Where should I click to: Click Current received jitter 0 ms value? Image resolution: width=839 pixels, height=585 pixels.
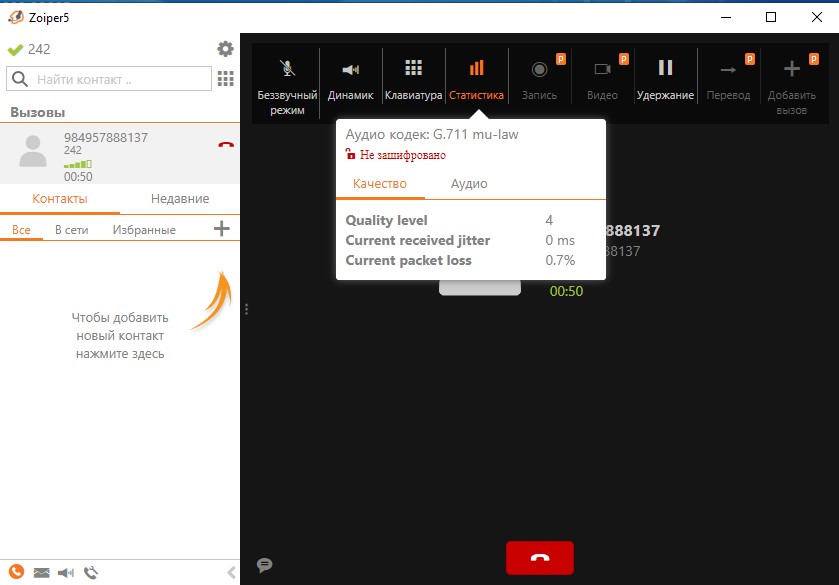coord(560,240)
